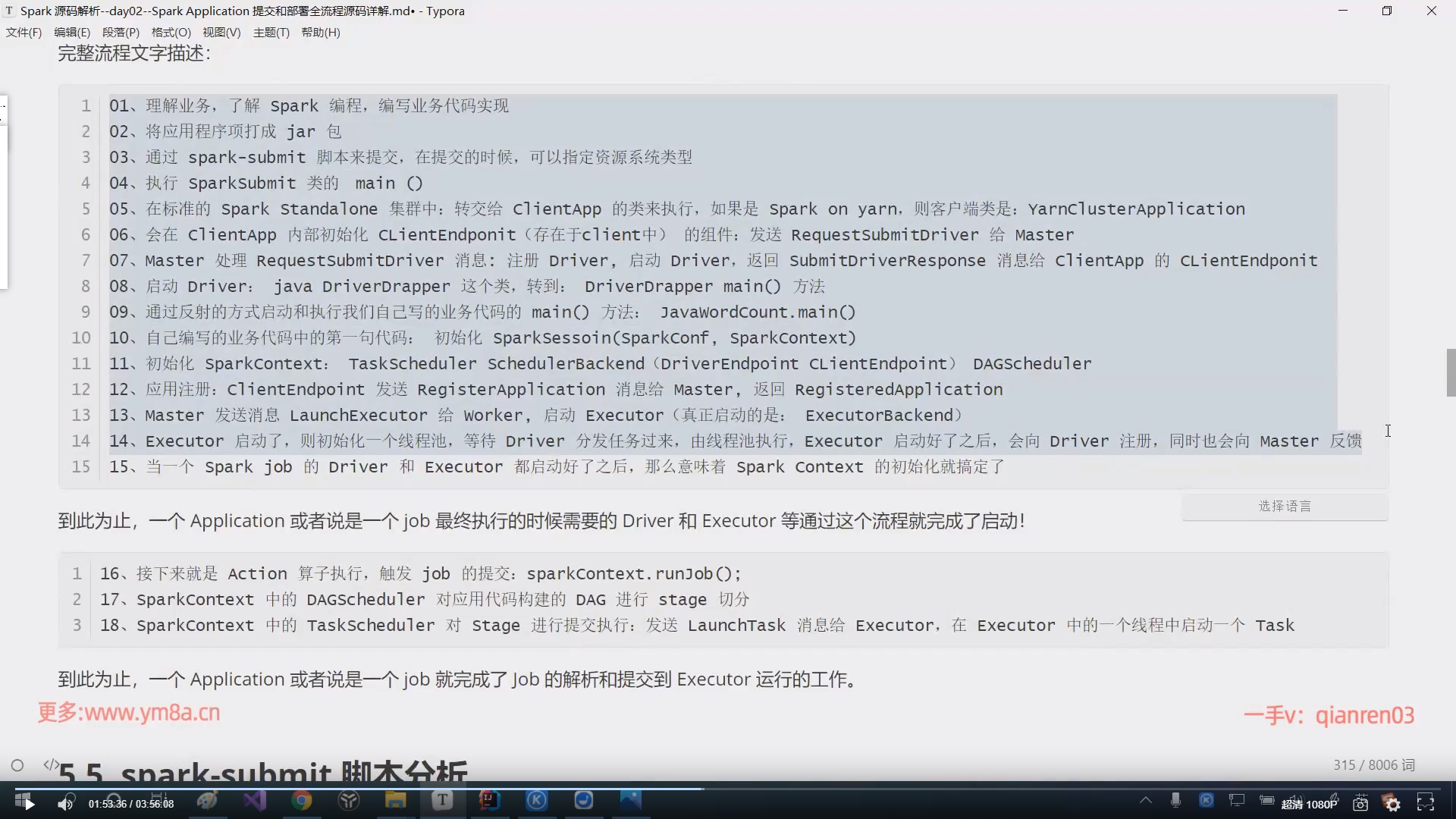Open Visual Studio from taskbar
Image resolution: width=1456 pixels, height=819 pixels.
255,800
